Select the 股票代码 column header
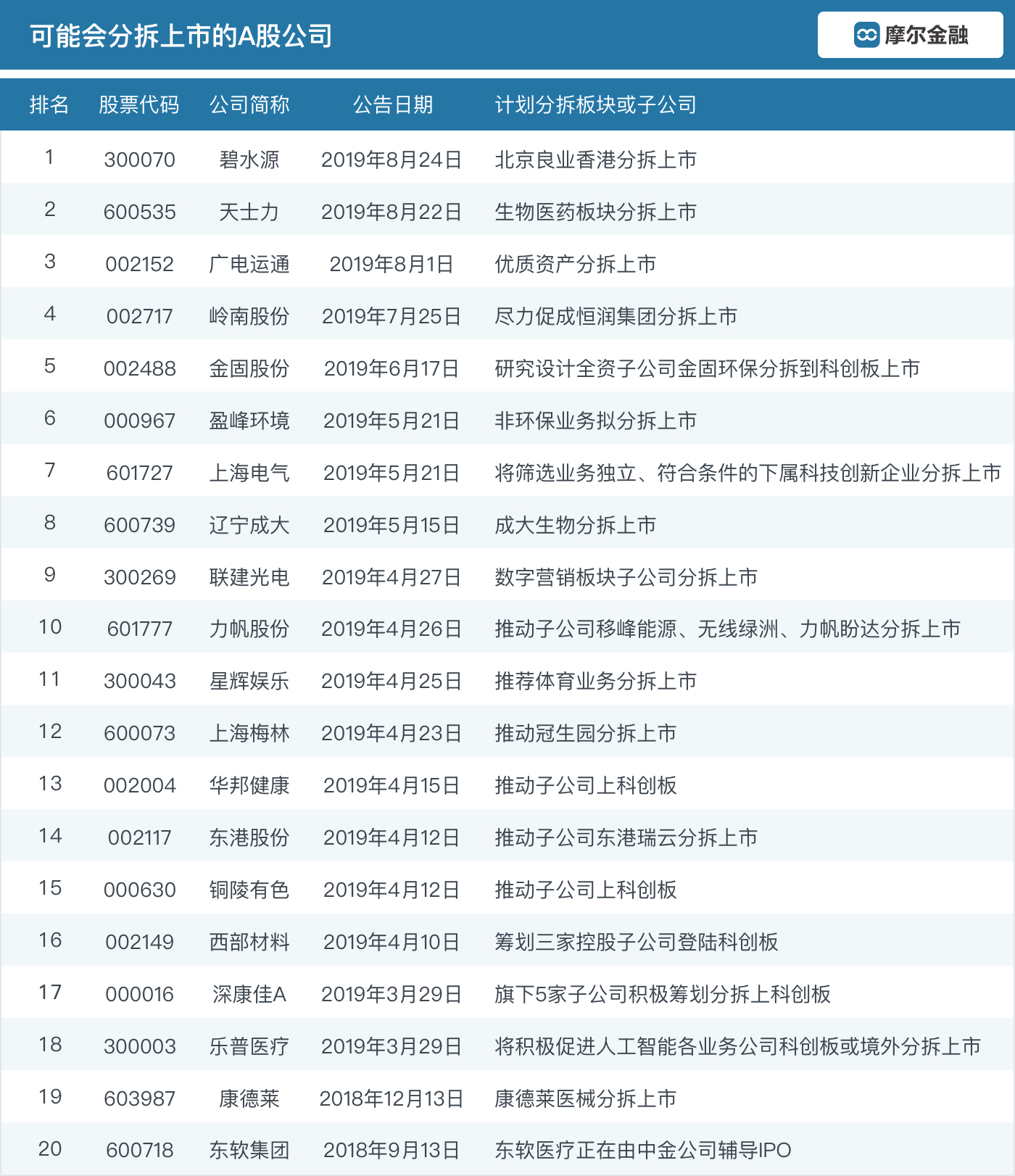This screenshot has width=1015, height=1176. tap(139, 105)
